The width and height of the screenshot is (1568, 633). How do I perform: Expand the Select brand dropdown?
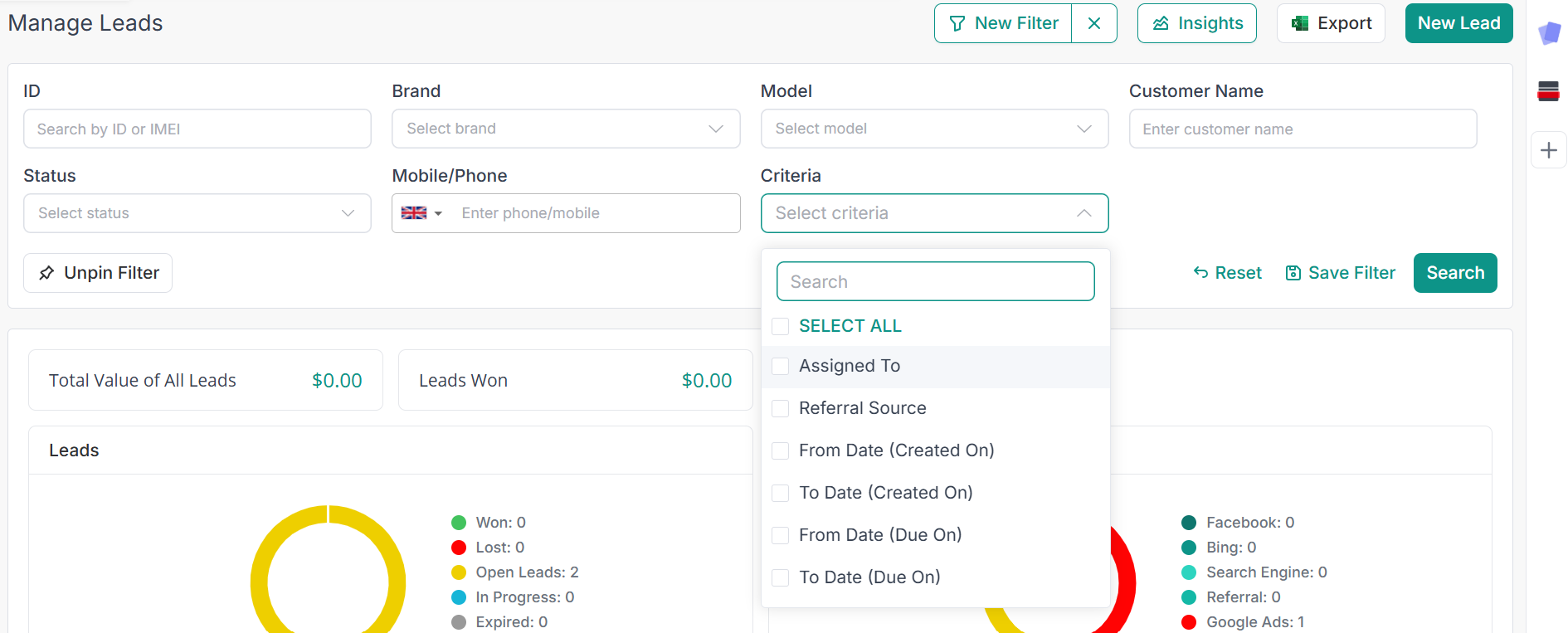[566, 129]
